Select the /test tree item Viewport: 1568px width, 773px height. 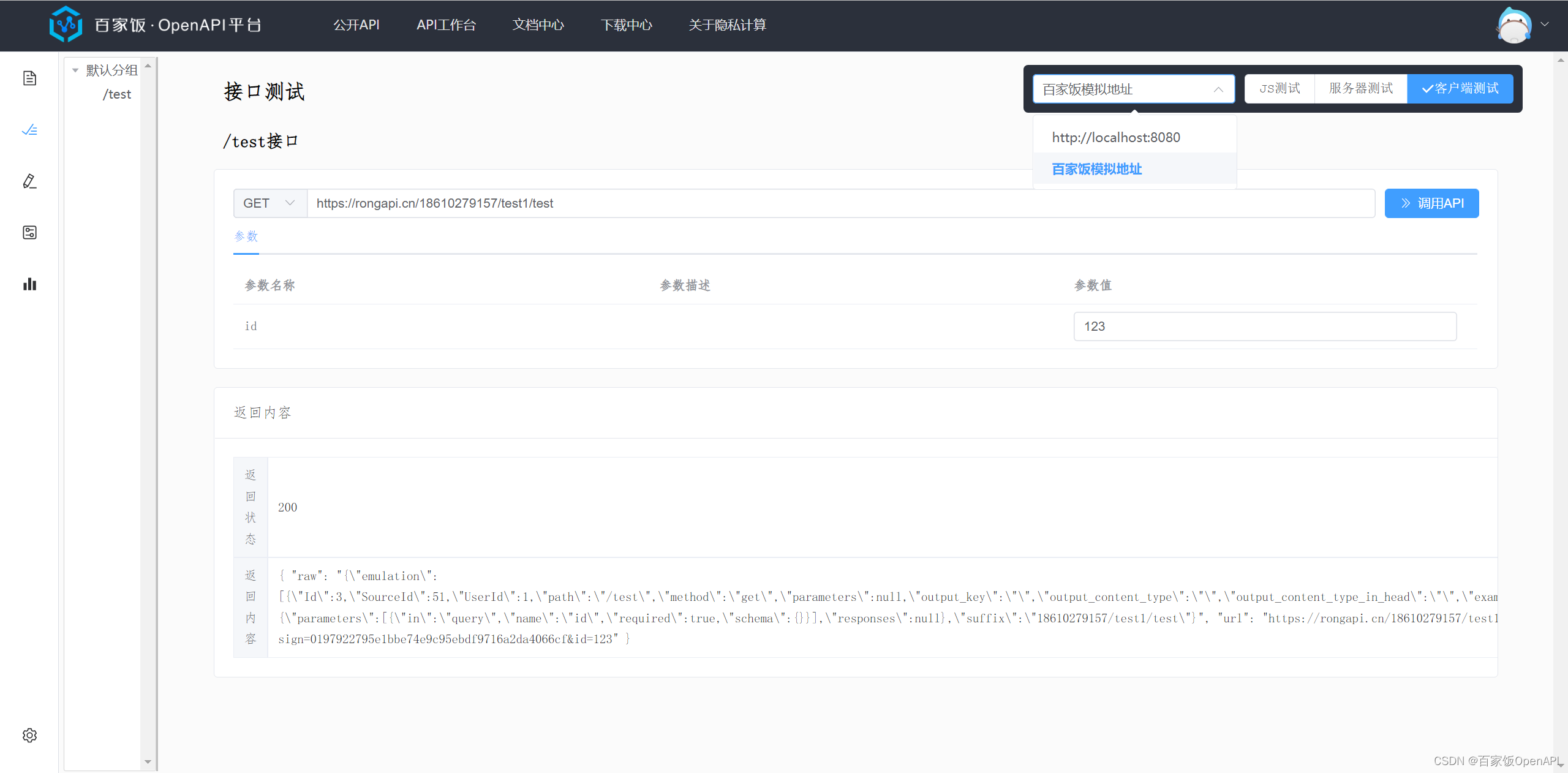117,94
